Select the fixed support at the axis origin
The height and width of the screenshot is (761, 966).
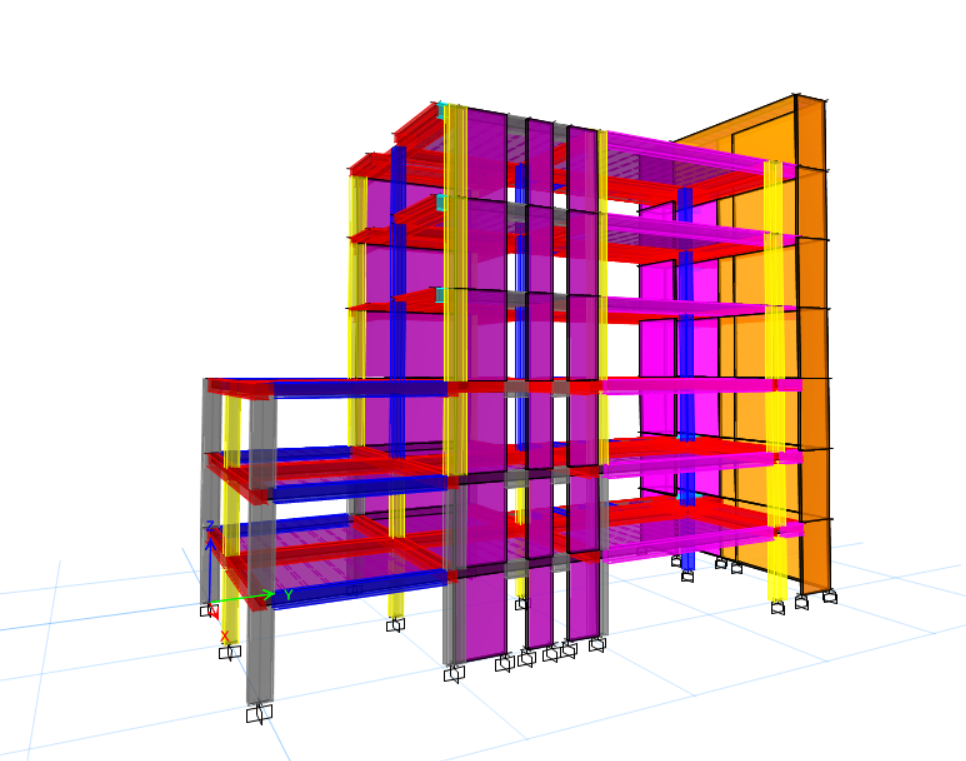209,609
